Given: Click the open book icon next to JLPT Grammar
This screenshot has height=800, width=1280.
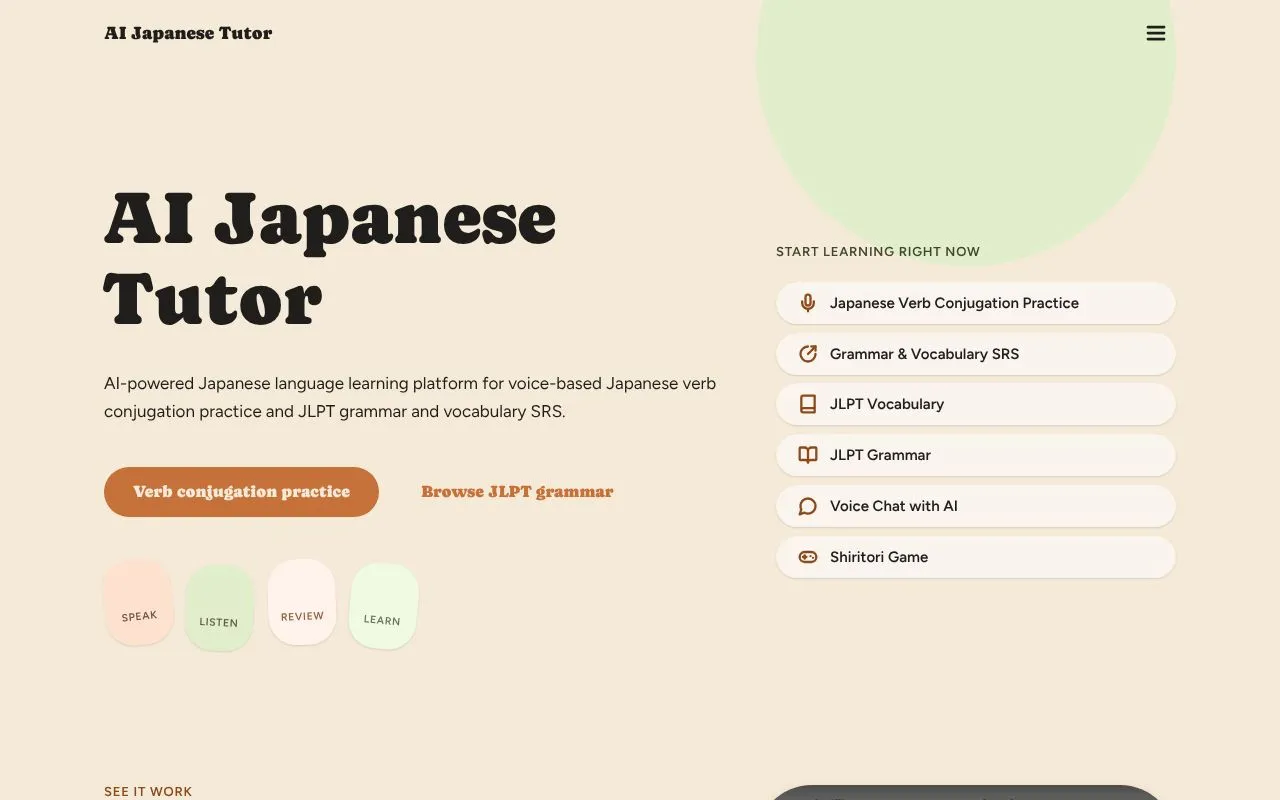Looking at the screenshot, I should coord(808,455).
